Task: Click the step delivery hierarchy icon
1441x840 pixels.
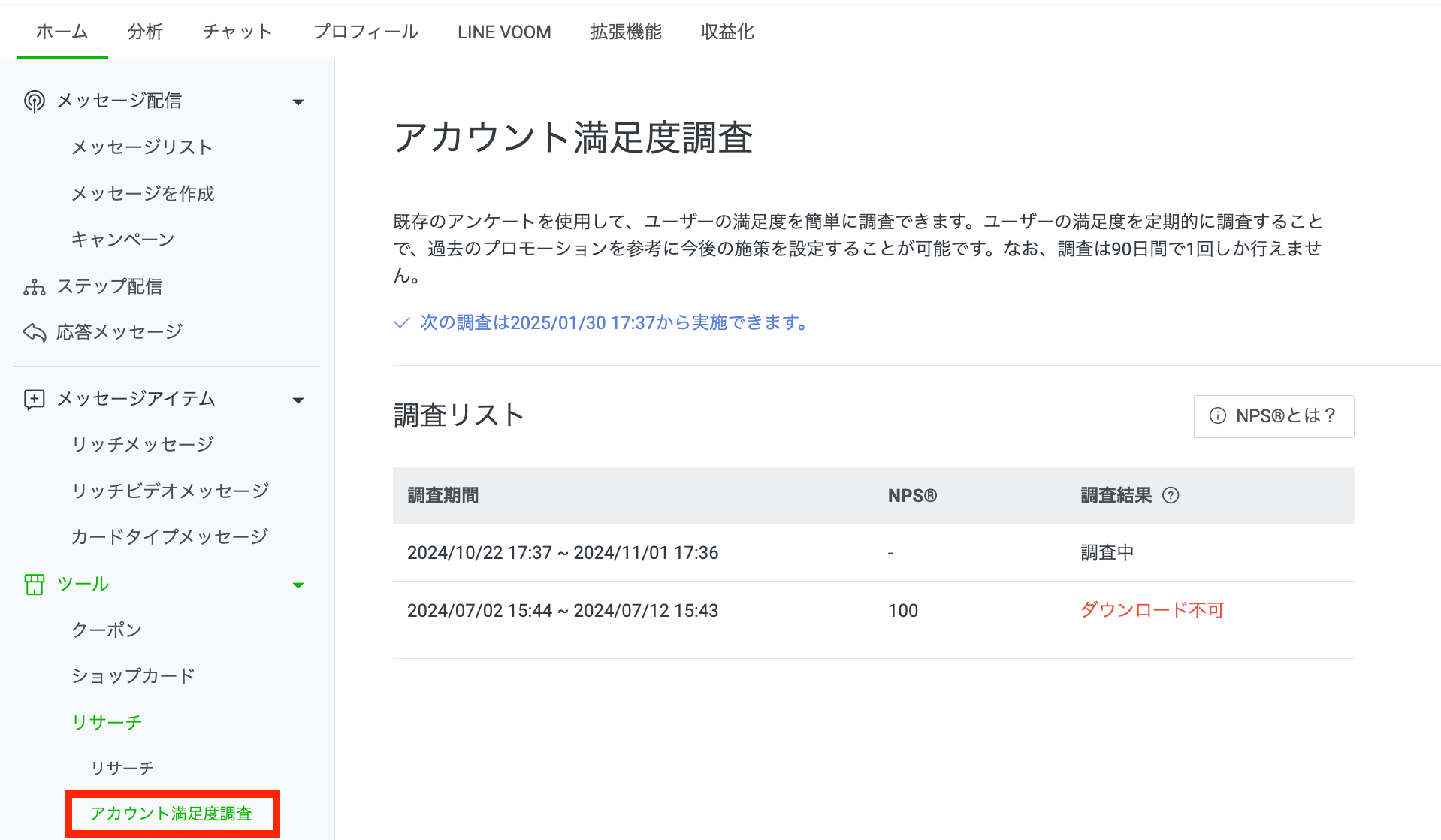Action: click(x=34, y=287)
